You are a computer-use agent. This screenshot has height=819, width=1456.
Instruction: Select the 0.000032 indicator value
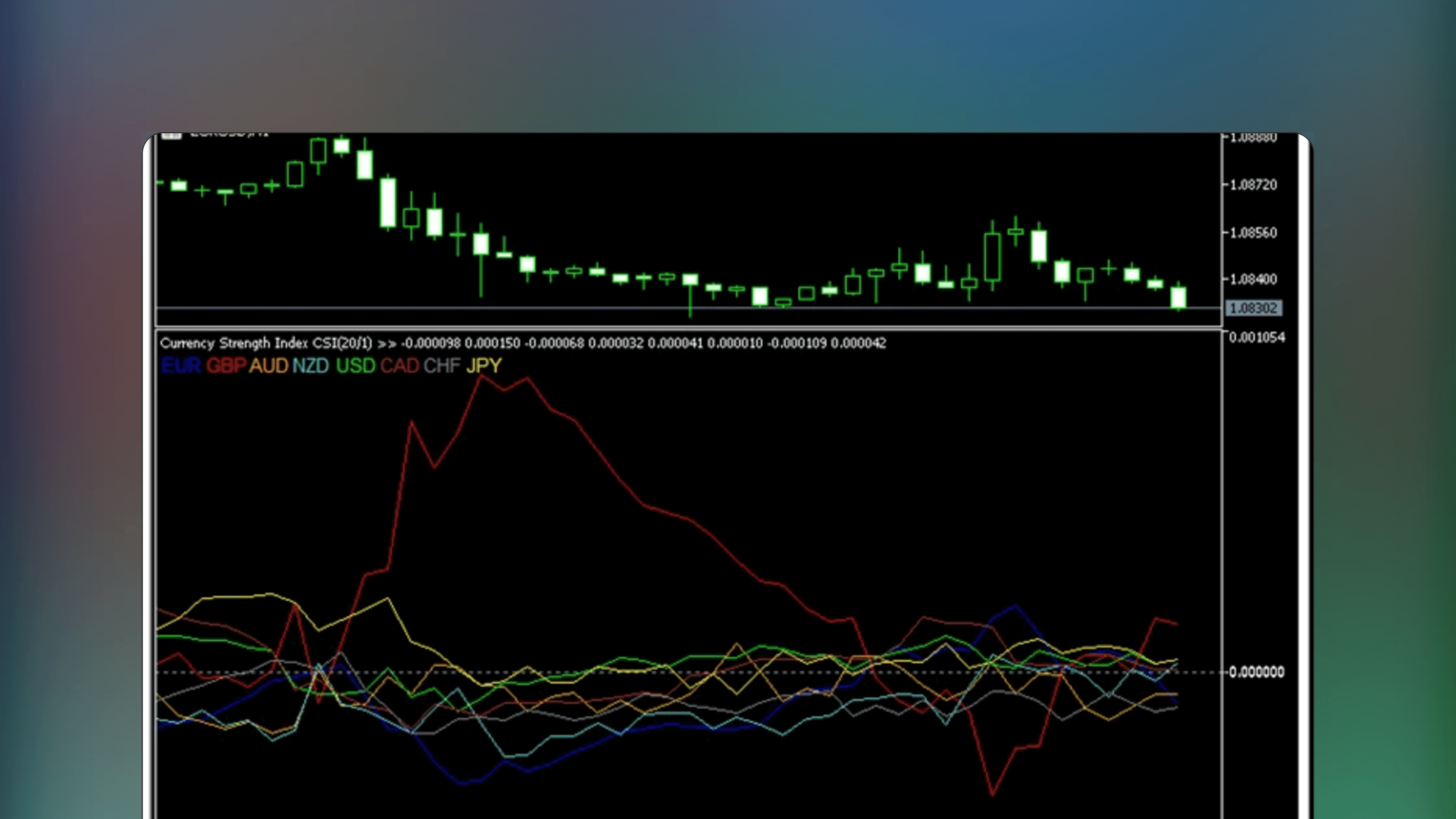pos(615,343)
